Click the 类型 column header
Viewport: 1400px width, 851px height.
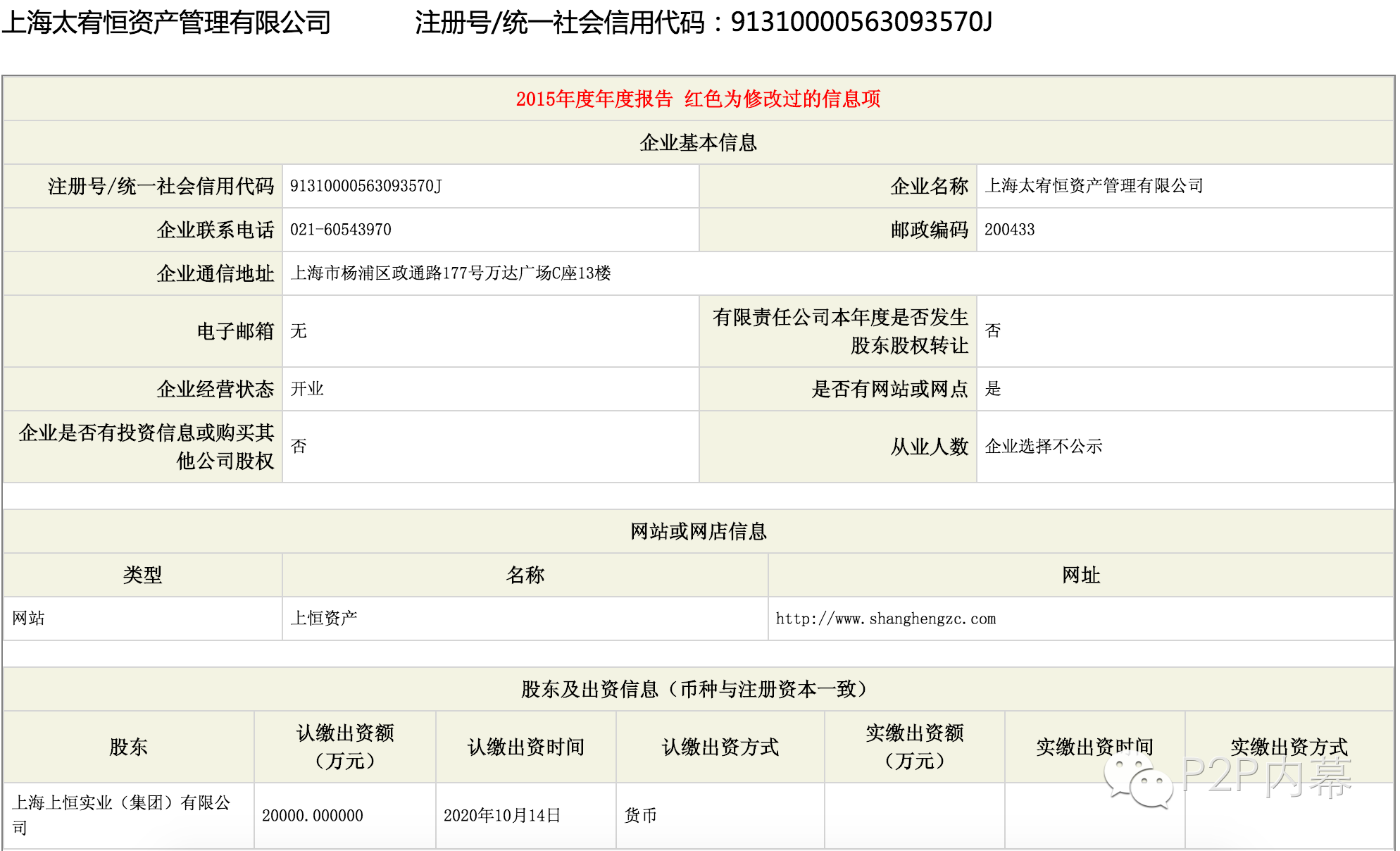(x=142, y=576)
